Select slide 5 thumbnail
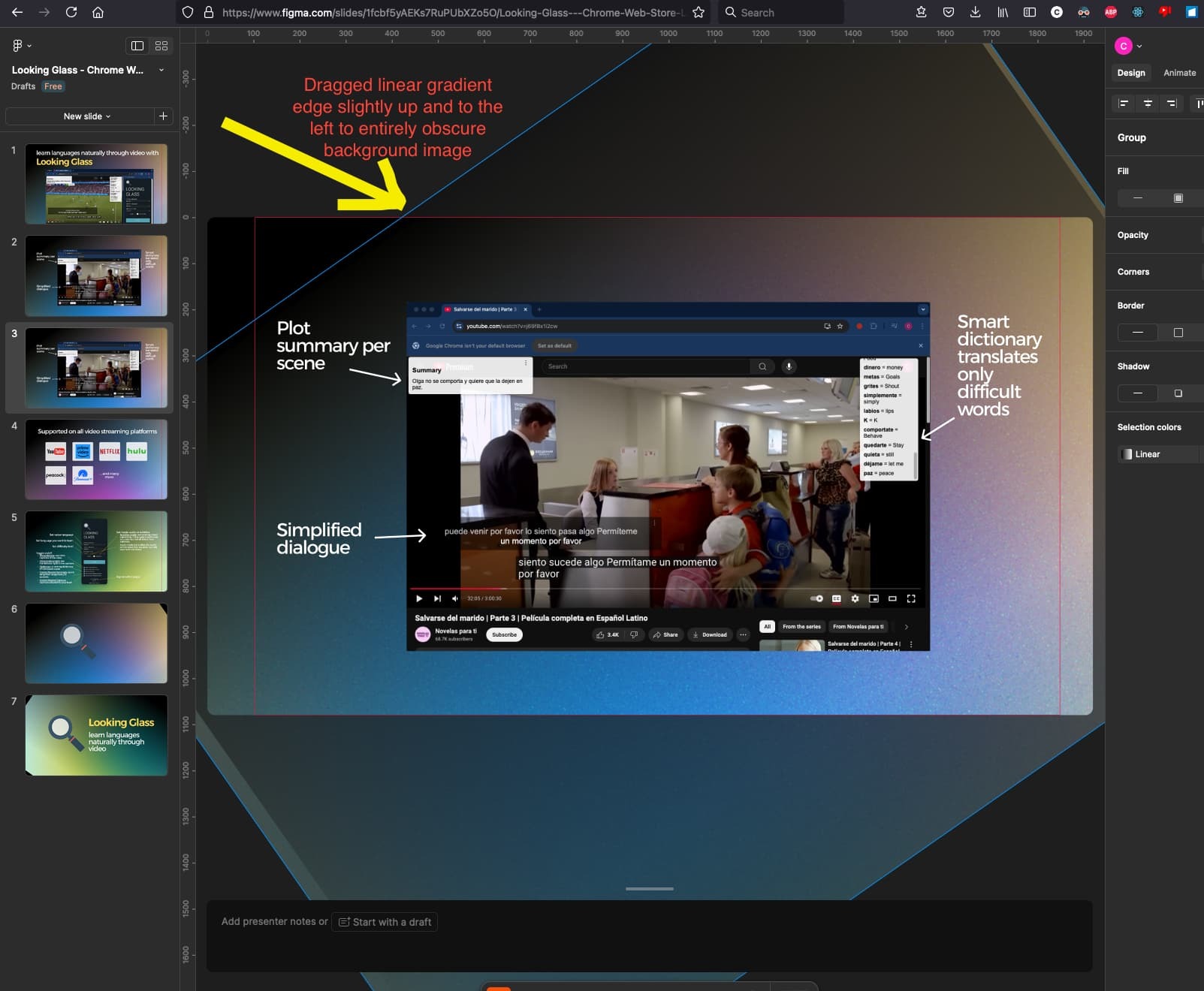The height and width of the screenshot is (991, 1204). [96, 551]
